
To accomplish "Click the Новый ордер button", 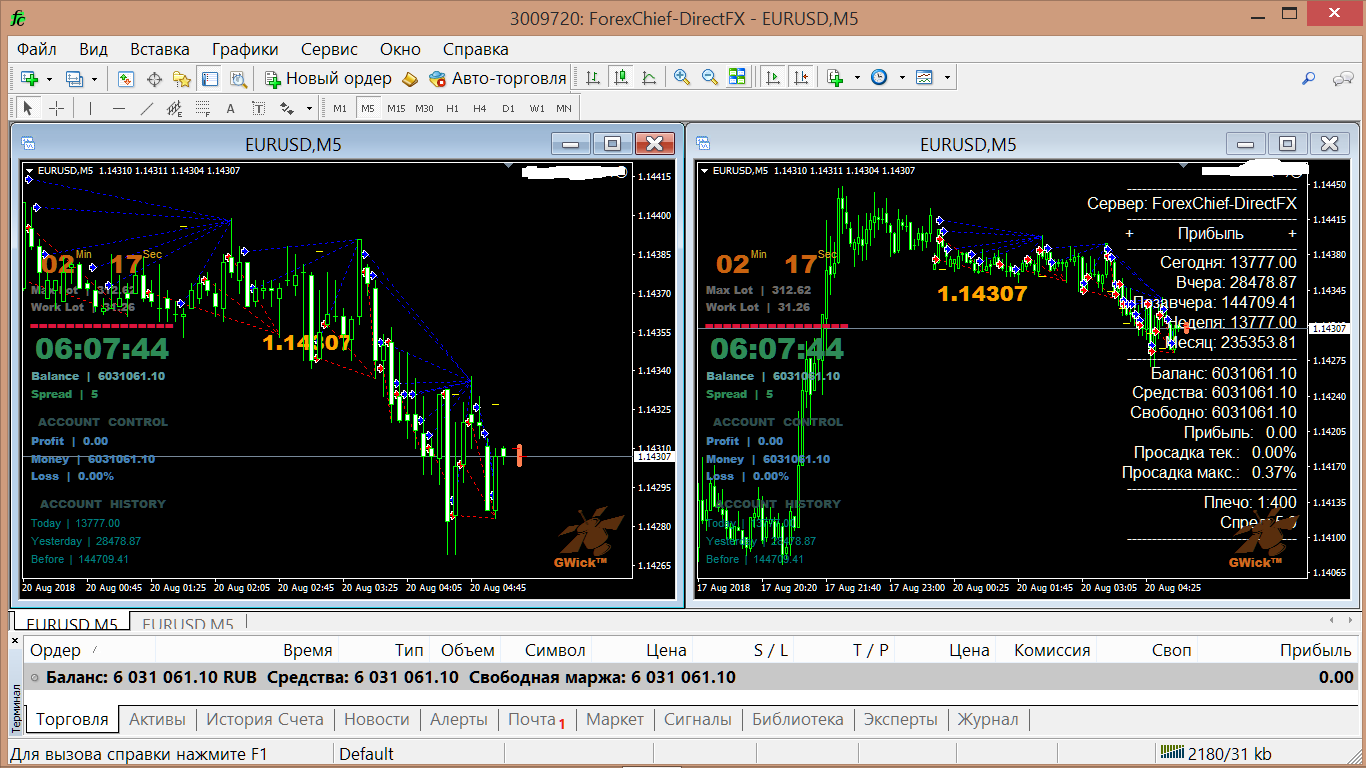I will point(328,78).
